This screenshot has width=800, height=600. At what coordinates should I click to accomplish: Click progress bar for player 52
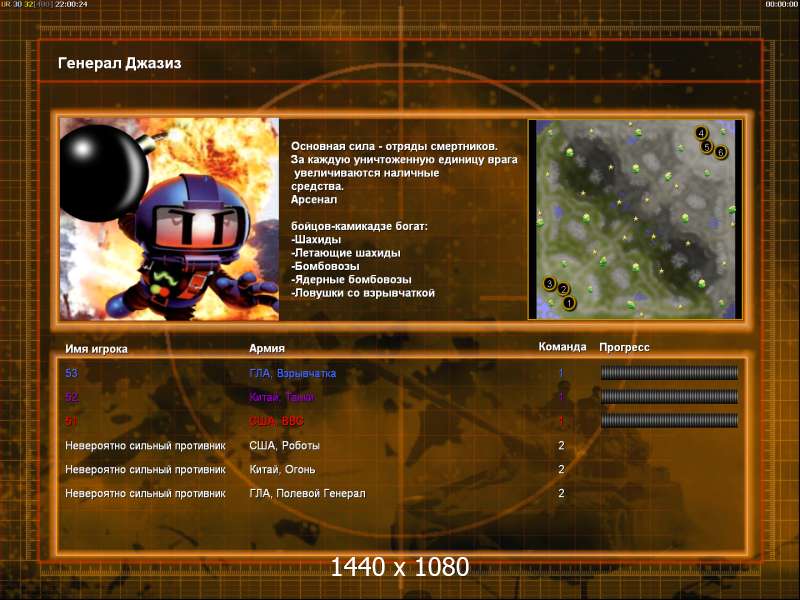point(669,396)
